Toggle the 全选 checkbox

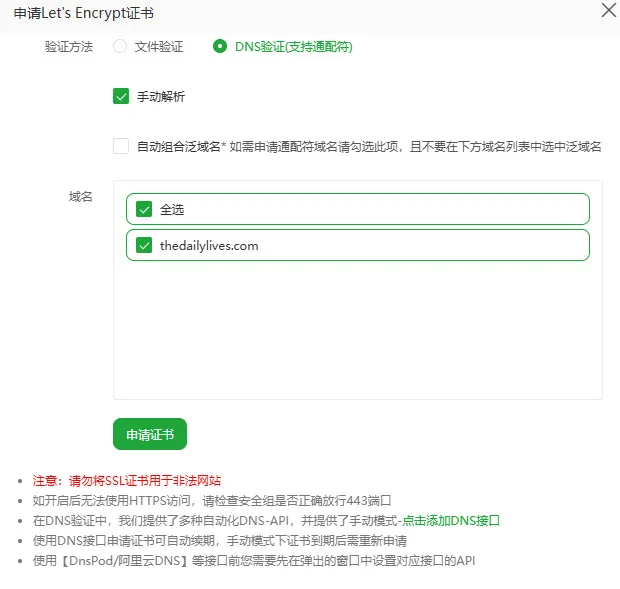point(144,209)
